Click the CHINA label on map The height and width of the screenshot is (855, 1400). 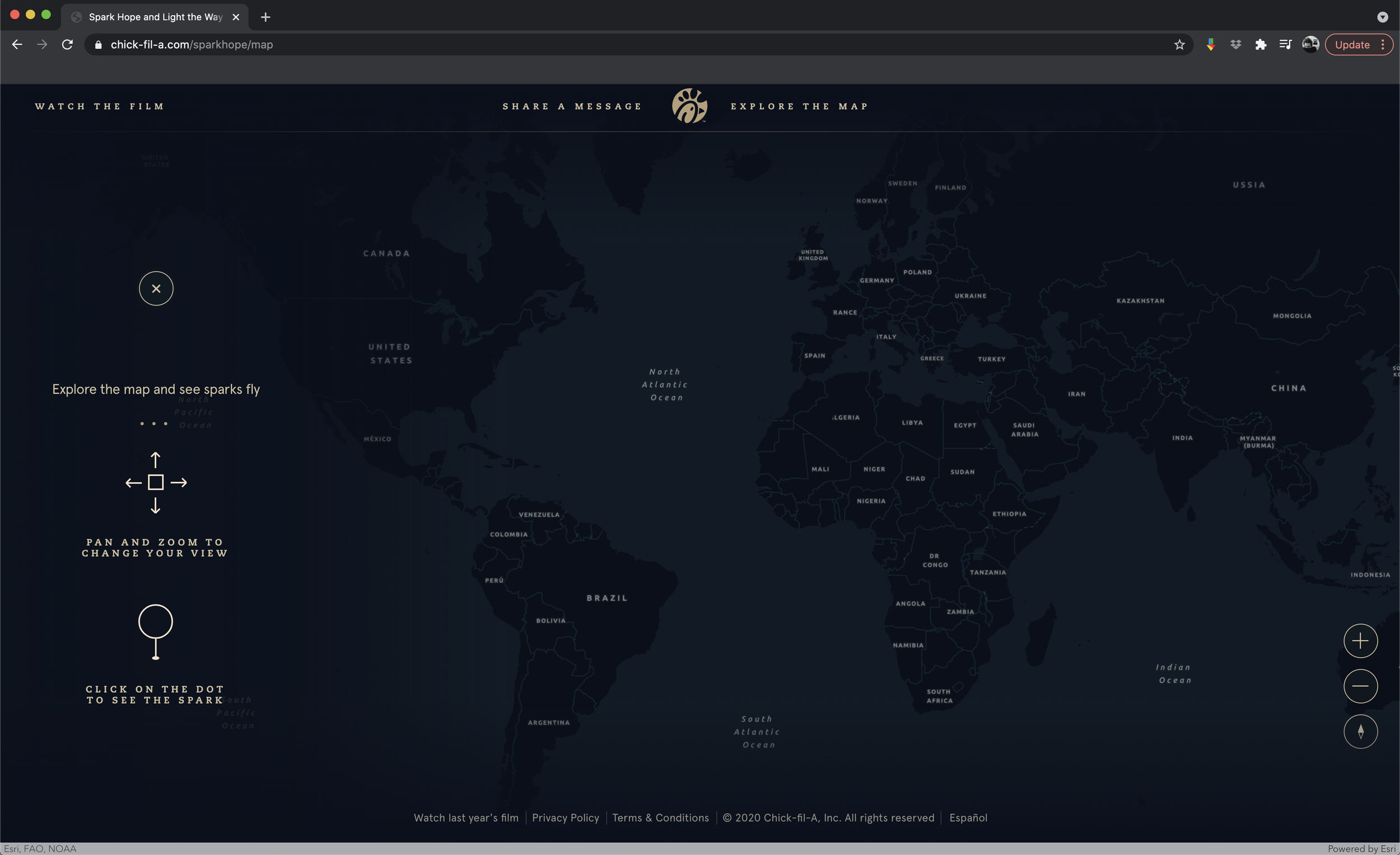click(1289, 388)
